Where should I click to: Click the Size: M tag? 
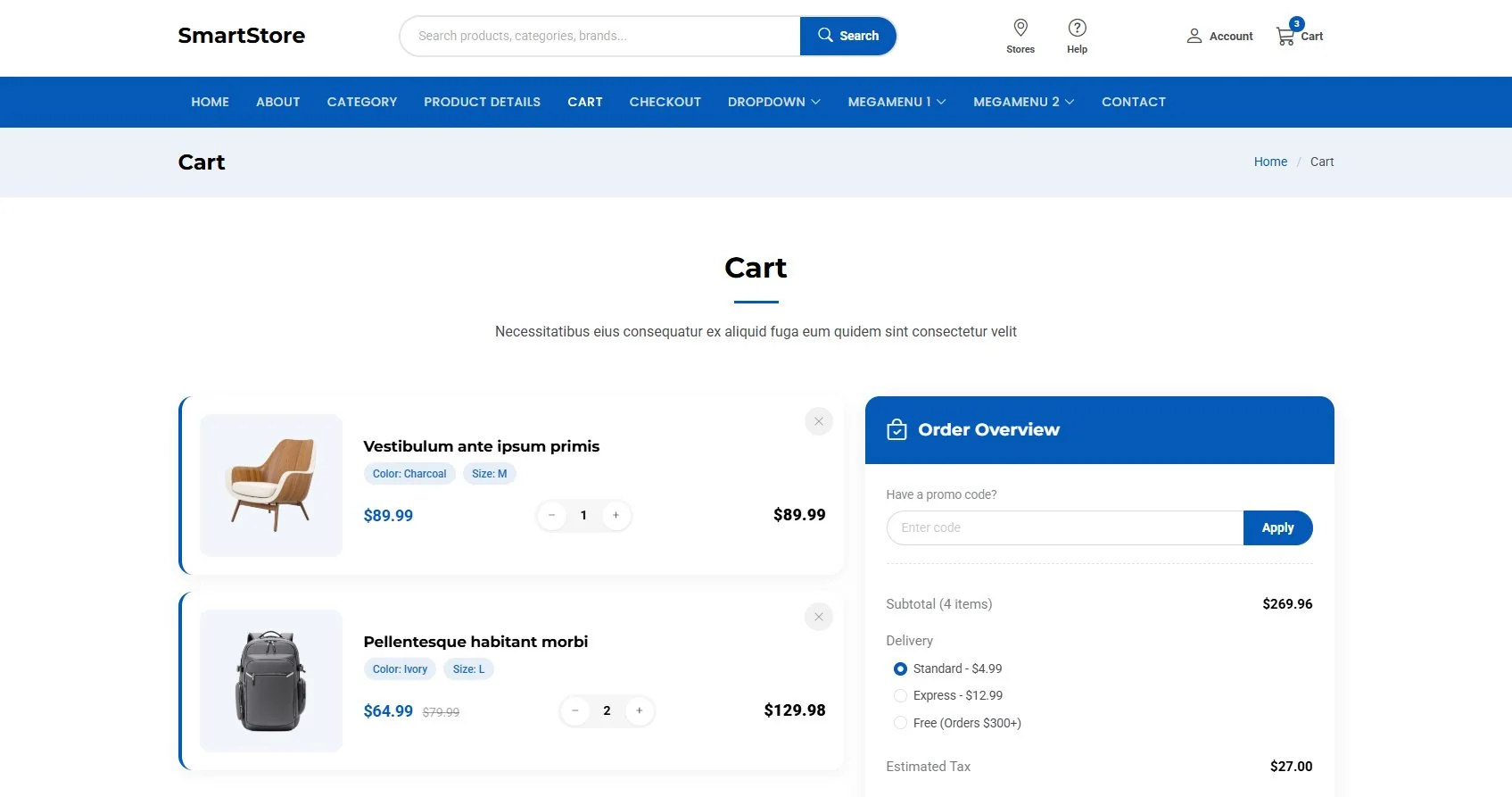coord(489,474)
